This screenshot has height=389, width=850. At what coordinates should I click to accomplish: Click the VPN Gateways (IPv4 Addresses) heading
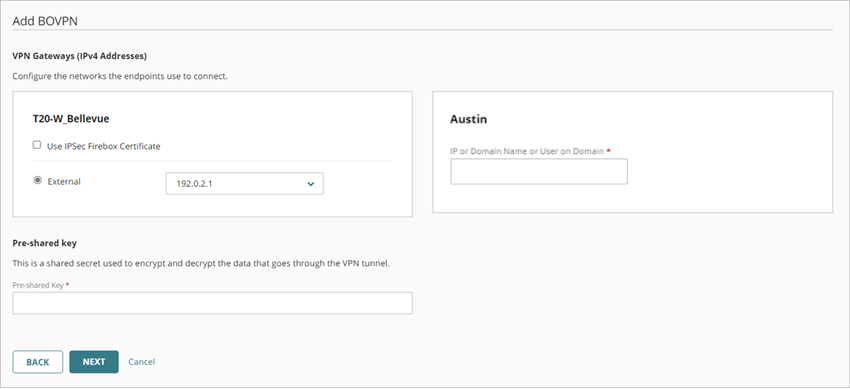tap(80, 56)
